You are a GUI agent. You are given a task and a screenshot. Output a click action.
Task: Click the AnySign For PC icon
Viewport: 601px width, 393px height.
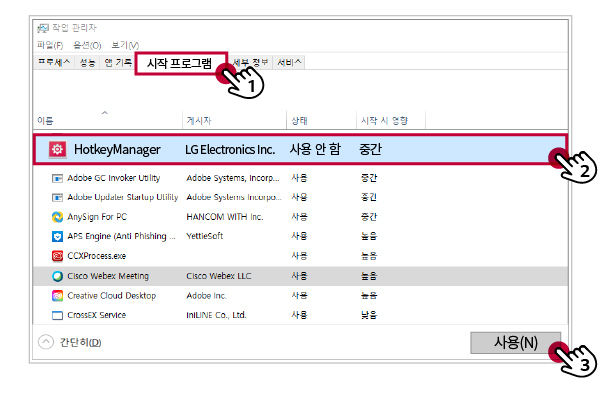point(57,217)
